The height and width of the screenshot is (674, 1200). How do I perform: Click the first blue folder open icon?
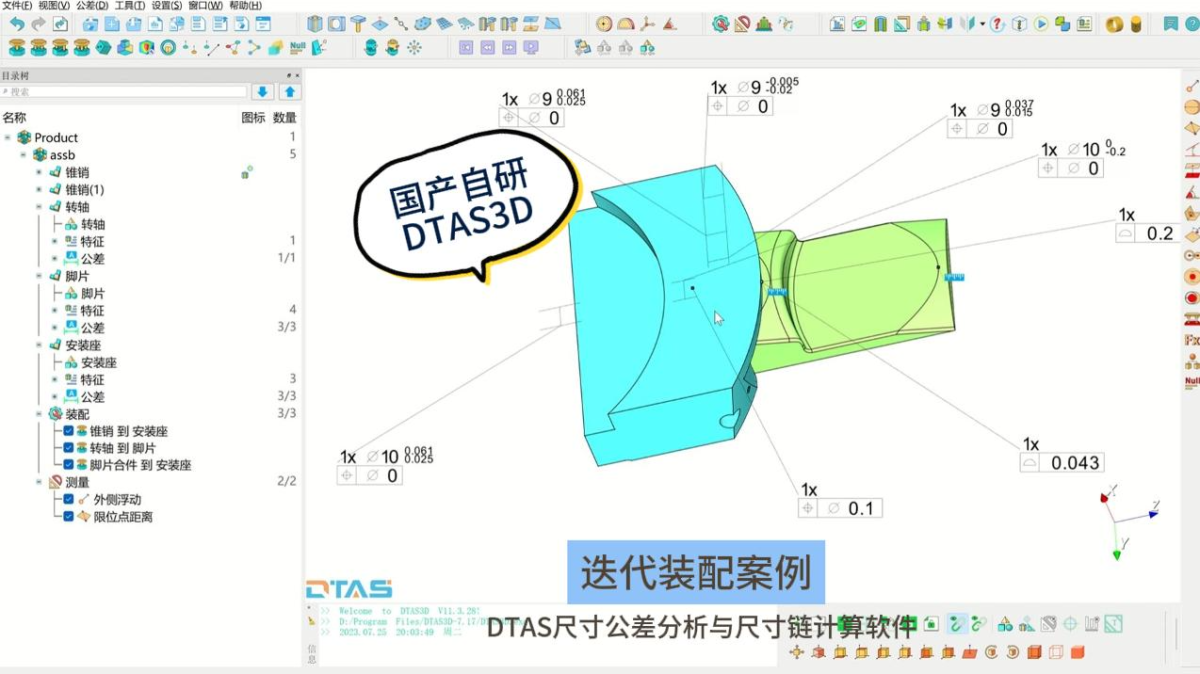(x=90, y=24)
